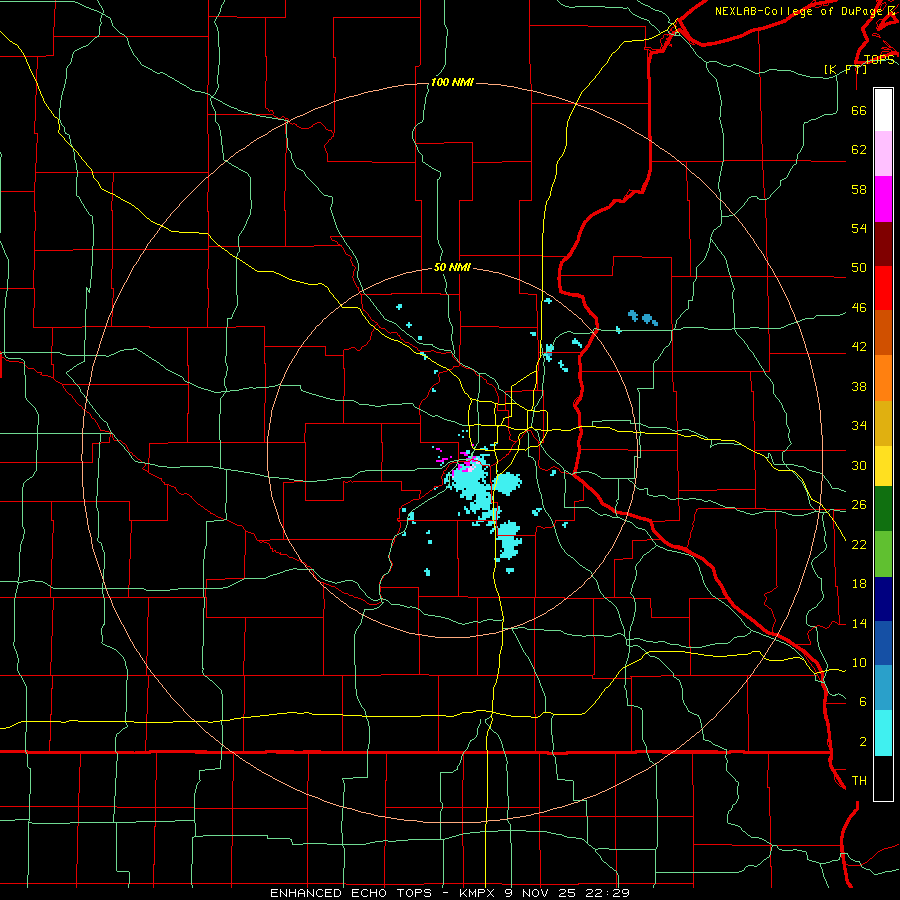Click the ENHANCED ECHO TOPS product title
The height and width of the screenshot is (900, 900).
[x=351, y=893]
